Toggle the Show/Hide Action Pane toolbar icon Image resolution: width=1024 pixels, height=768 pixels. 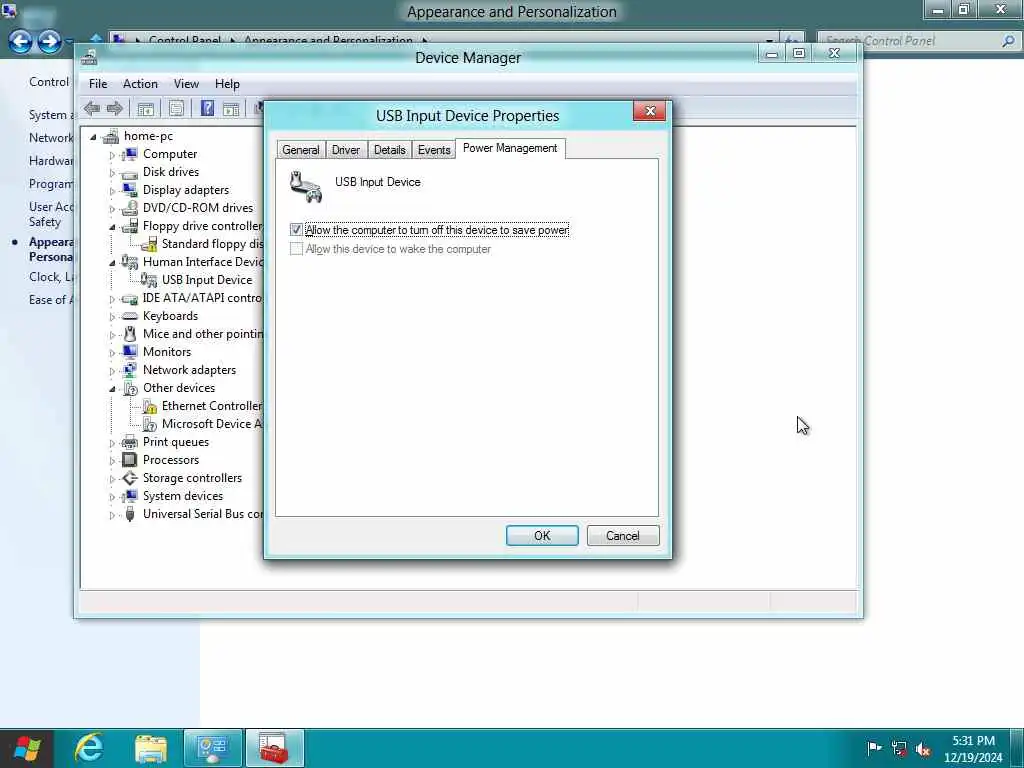coord(231,108)
